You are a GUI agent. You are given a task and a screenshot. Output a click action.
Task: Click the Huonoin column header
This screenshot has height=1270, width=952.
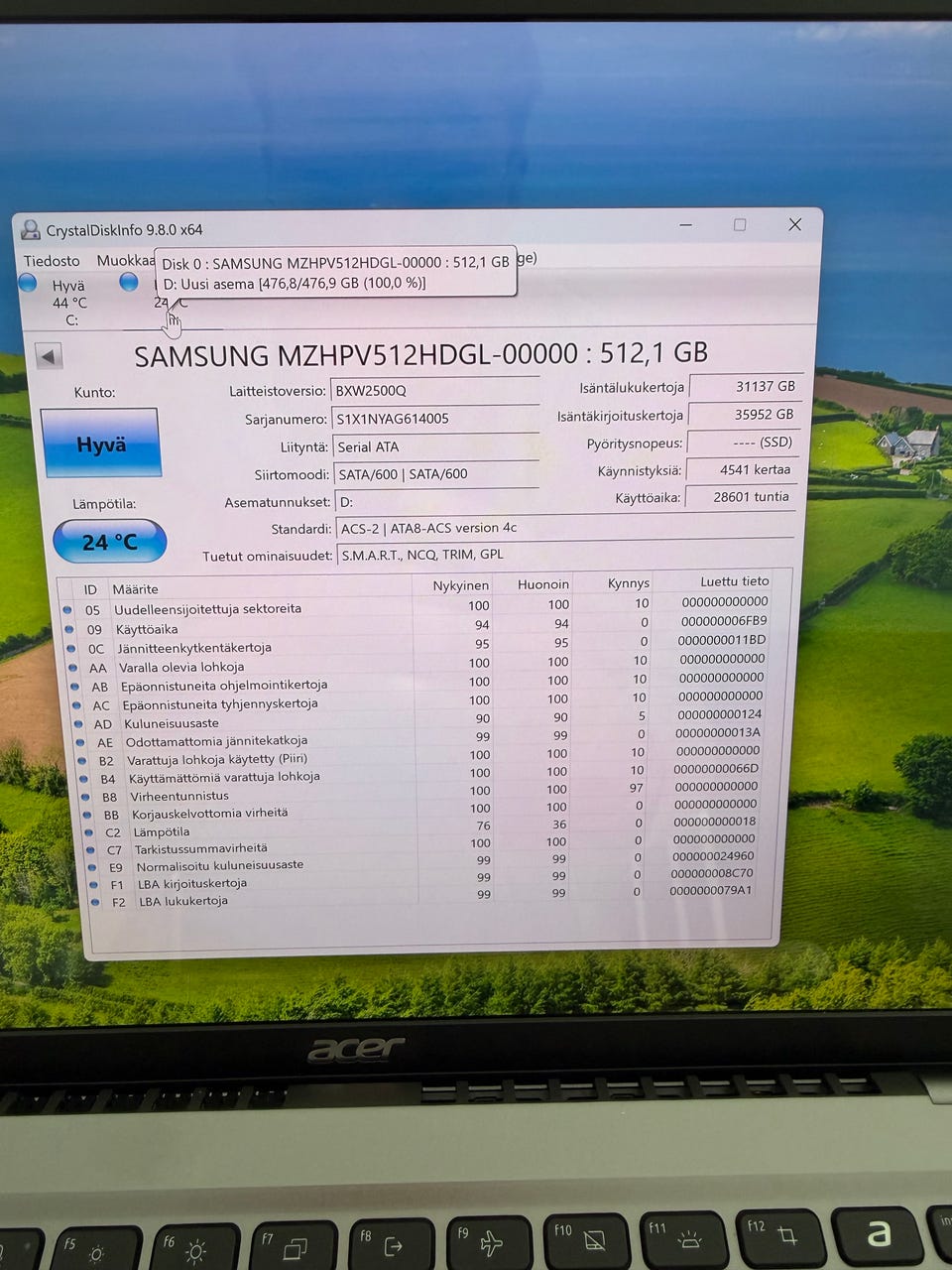[543, 584]
